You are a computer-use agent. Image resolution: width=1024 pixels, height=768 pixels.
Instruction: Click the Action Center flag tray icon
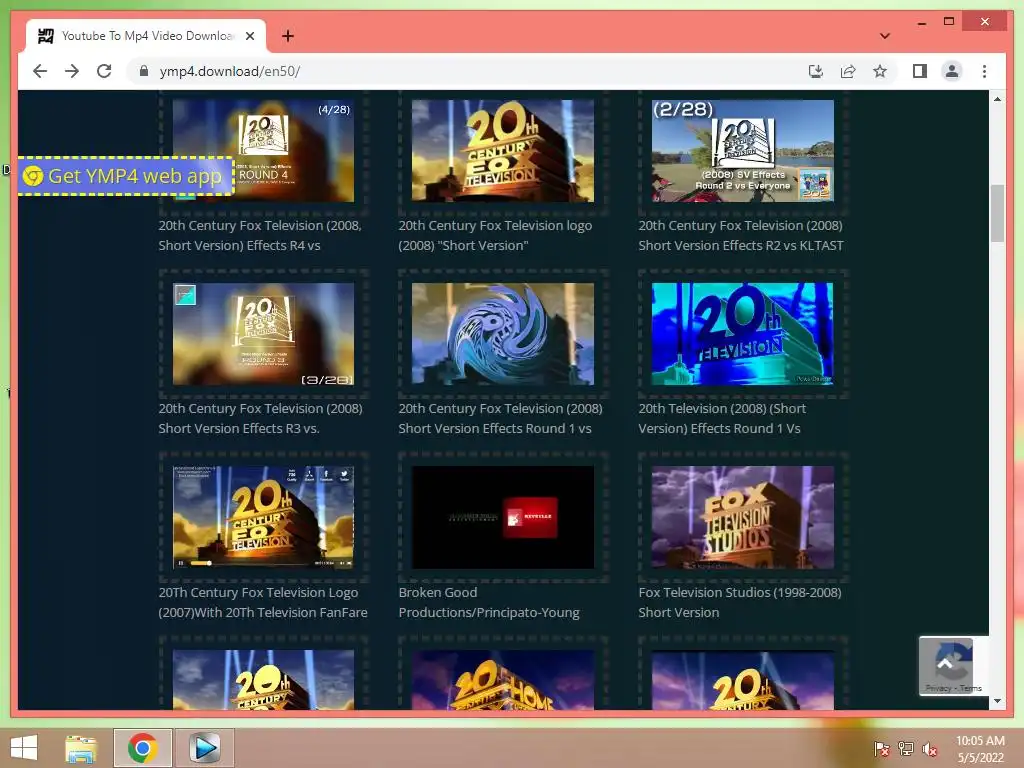[881, 749]
